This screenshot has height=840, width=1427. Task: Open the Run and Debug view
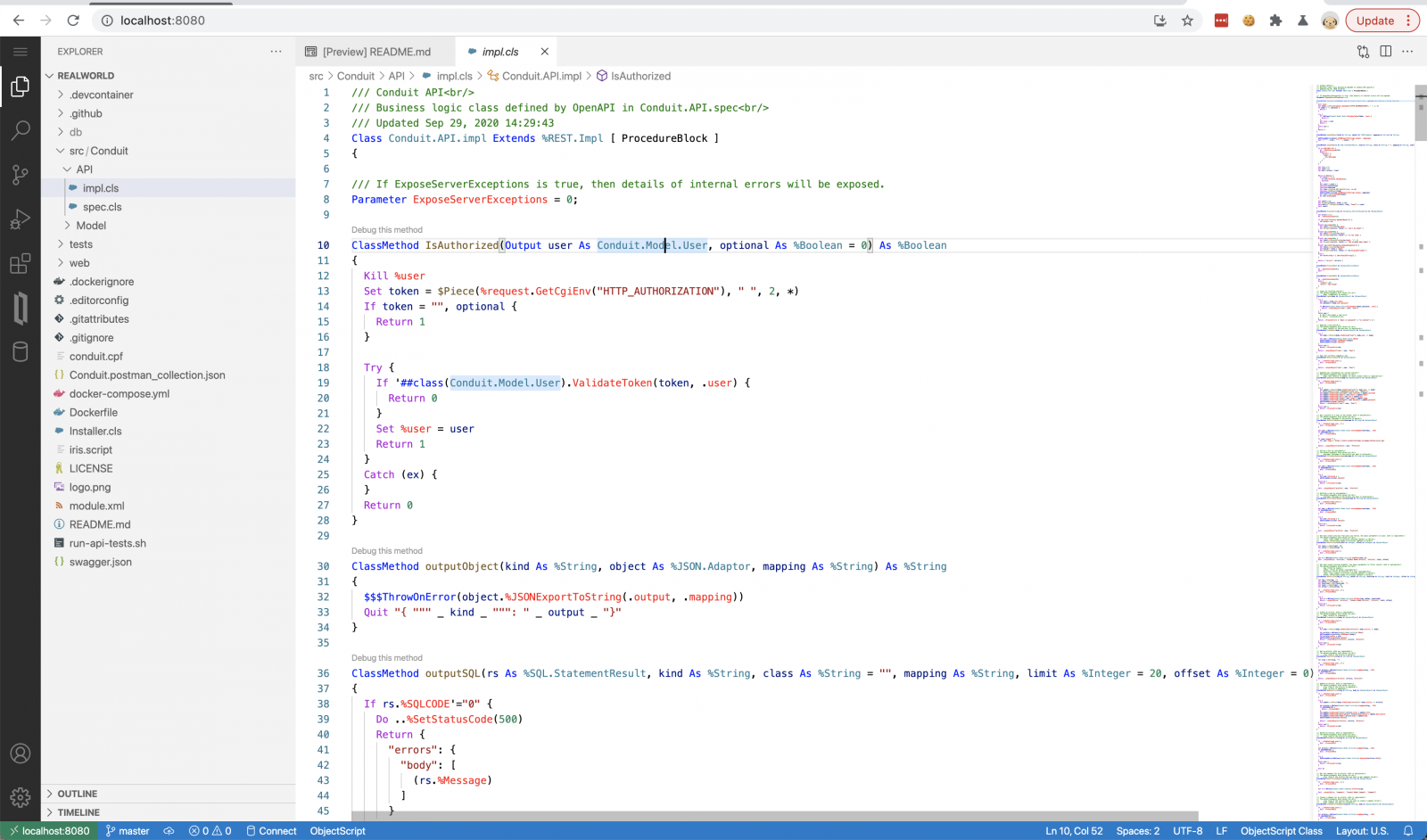click(20, 219)
